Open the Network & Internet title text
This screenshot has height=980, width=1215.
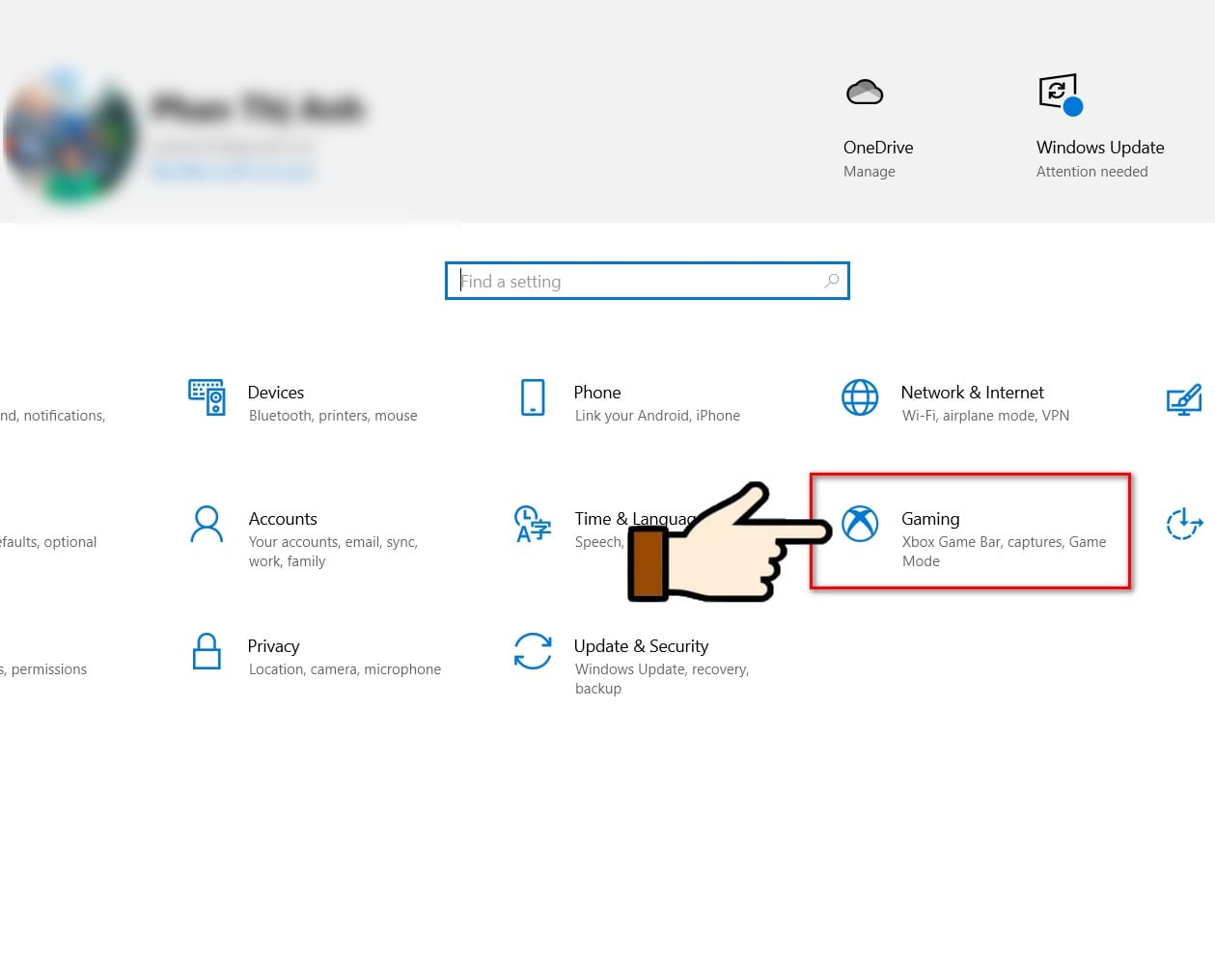point(972,393)
